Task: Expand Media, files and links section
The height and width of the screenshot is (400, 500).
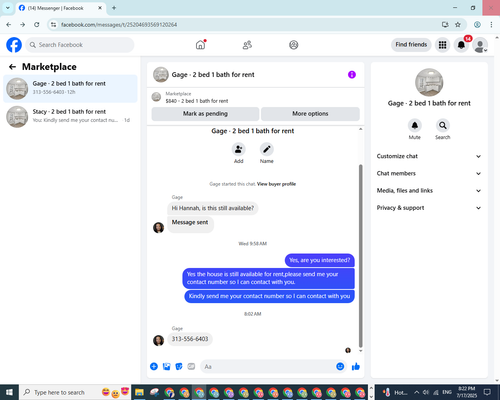Action: coord(429,191)
